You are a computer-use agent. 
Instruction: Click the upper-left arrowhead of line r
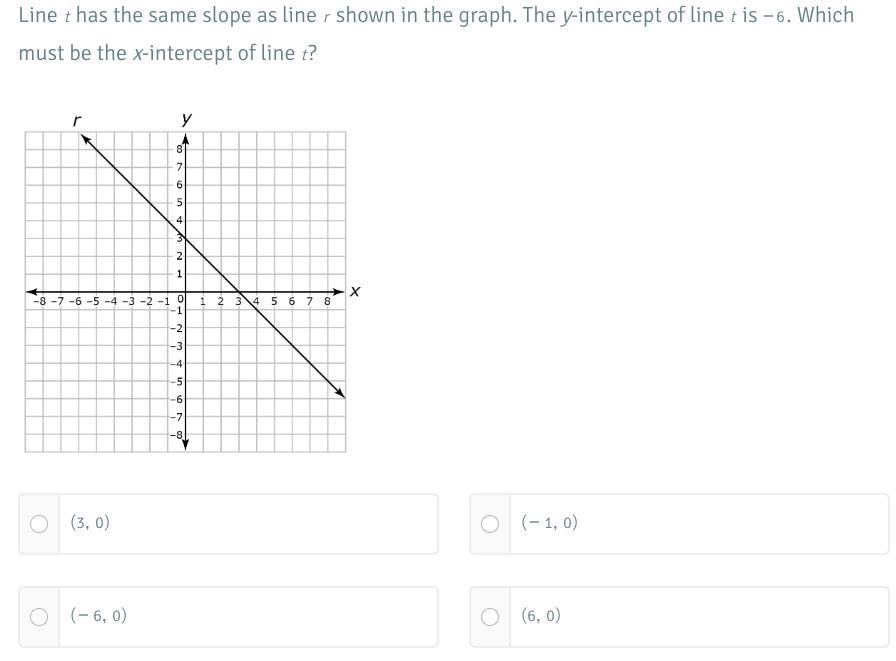[x=85, y=139]
